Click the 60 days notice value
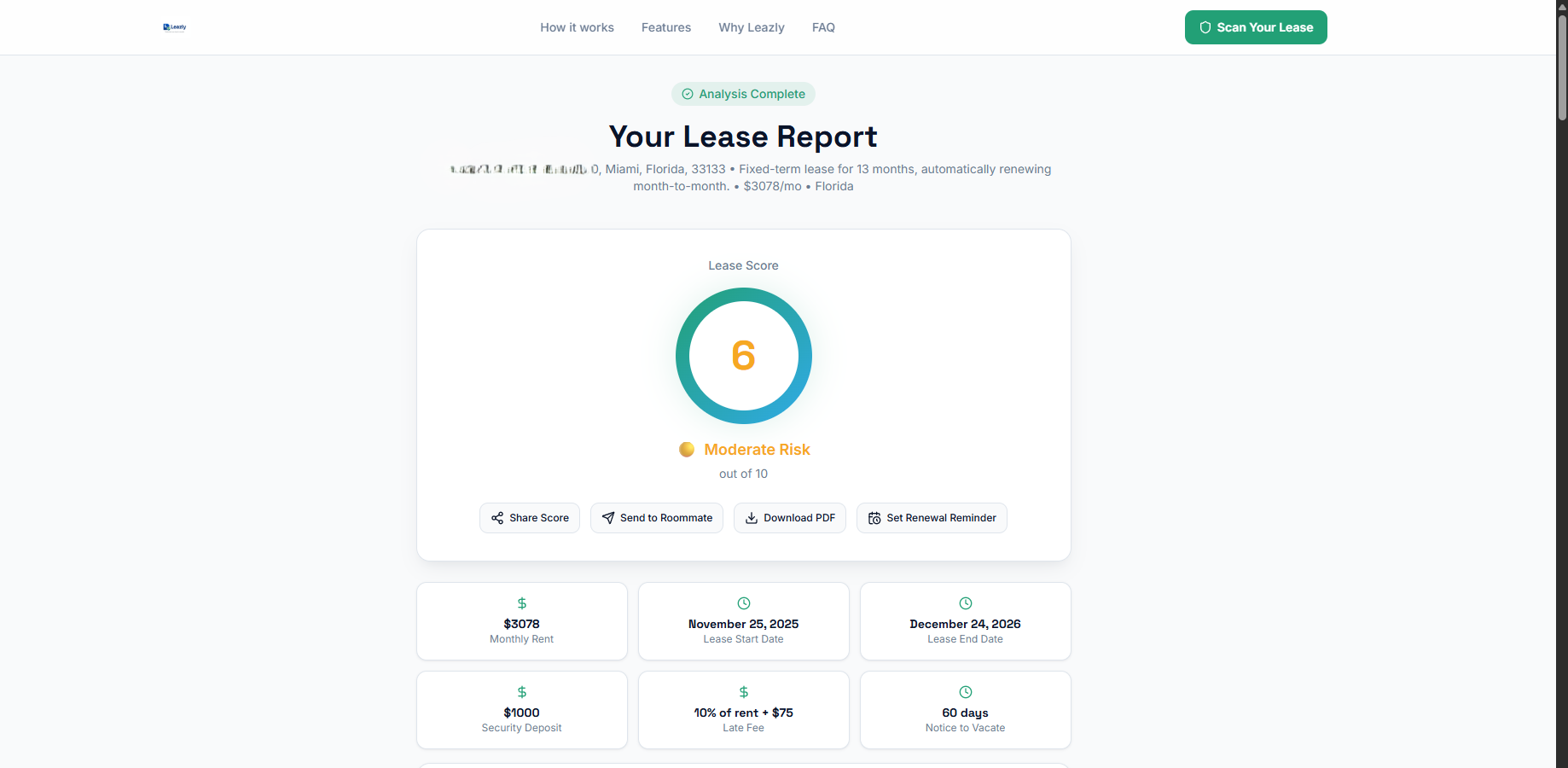This screenshot has width=1568, height=768. pos(966,713)
